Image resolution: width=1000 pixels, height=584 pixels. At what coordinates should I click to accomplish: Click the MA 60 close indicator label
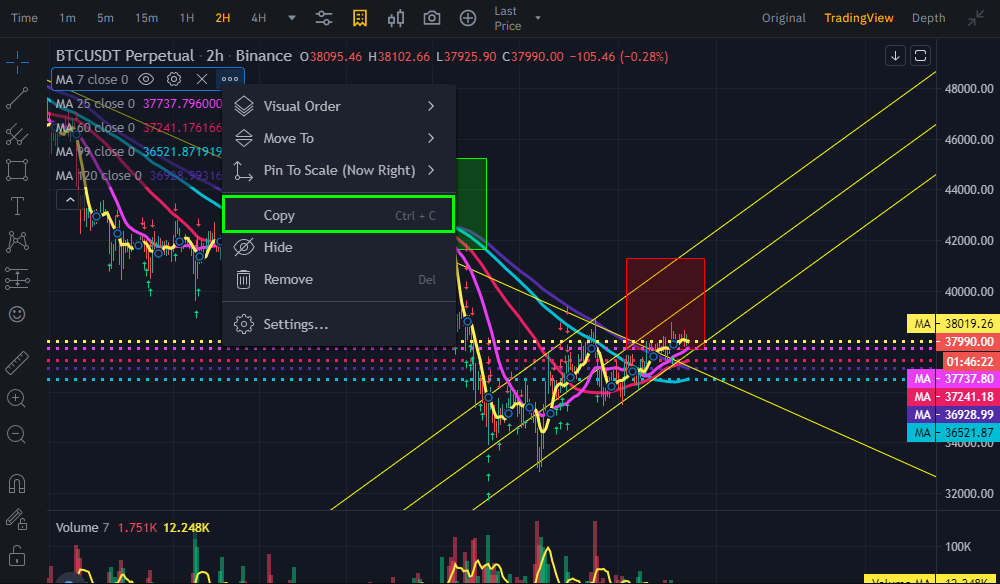pos(95,128)
